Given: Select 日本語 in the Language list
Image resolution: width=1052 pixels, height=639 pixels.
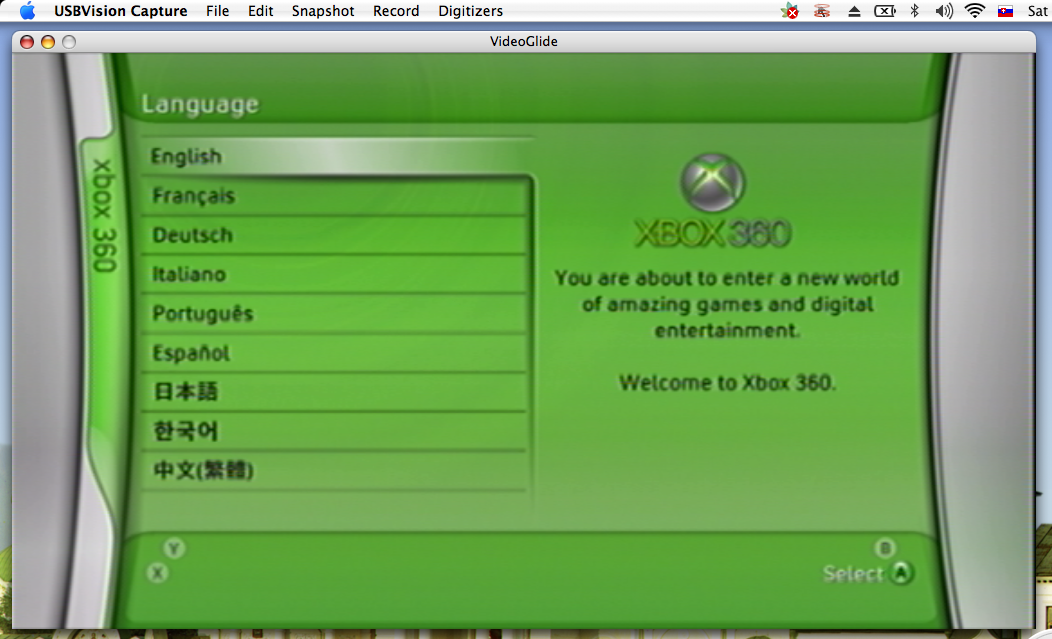Looking at the screenshot, I should 334,392.
